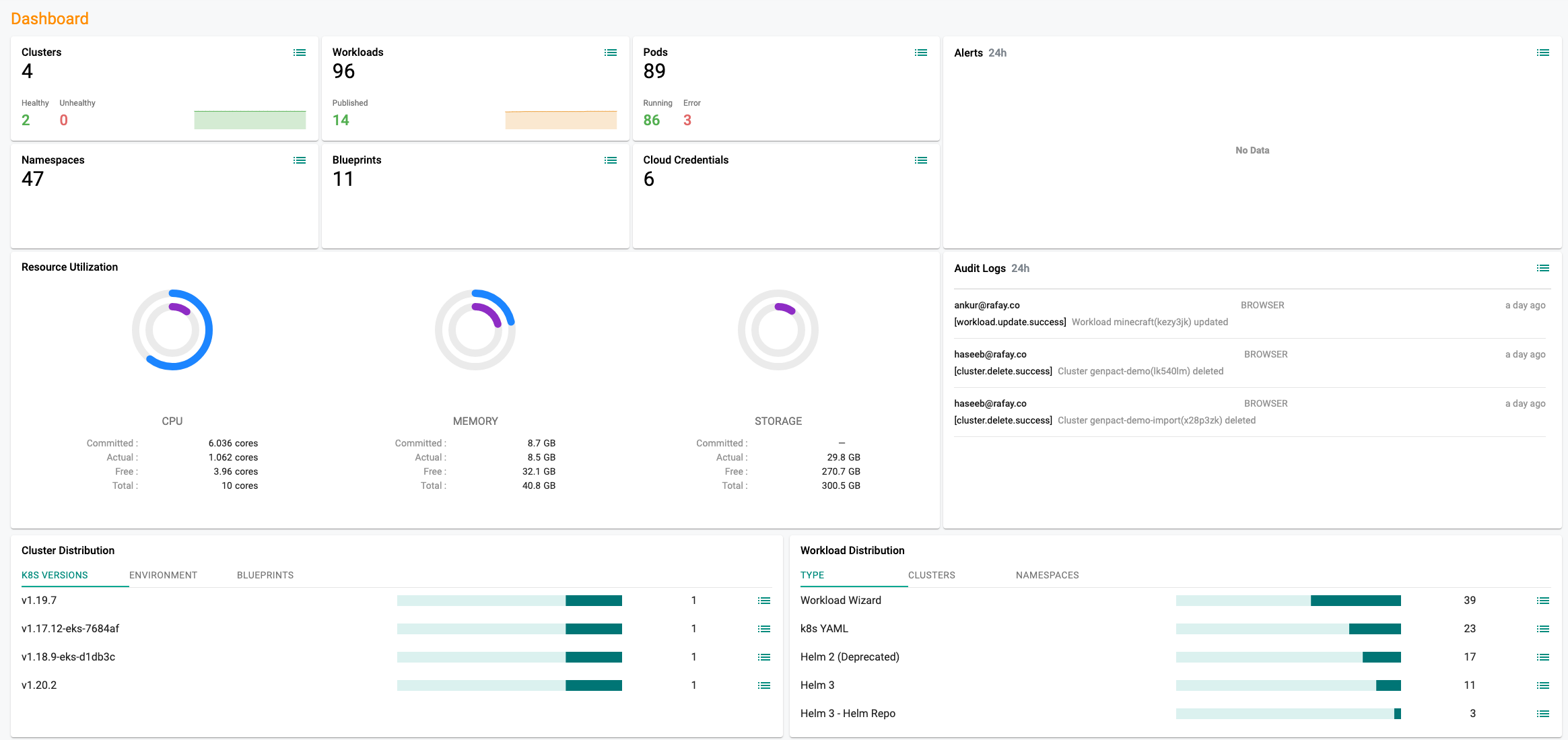Click genpact-demo(lk540lm) deleted log message
The height and width of the screenshot is (740, 1568).
pyautogui.click(x=1140, y=371)
